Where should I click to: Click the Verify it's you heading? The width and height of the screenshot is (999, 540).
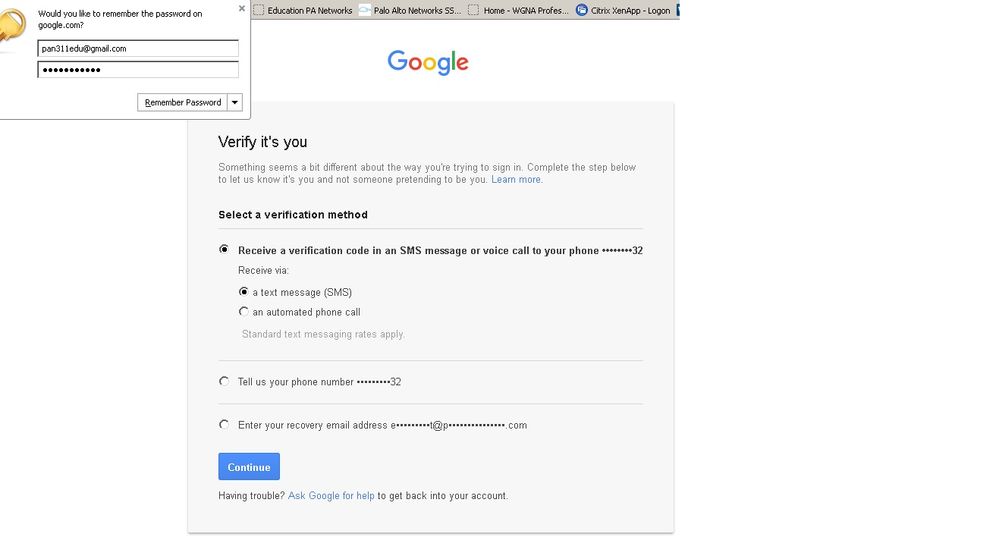tap(263, 142)
